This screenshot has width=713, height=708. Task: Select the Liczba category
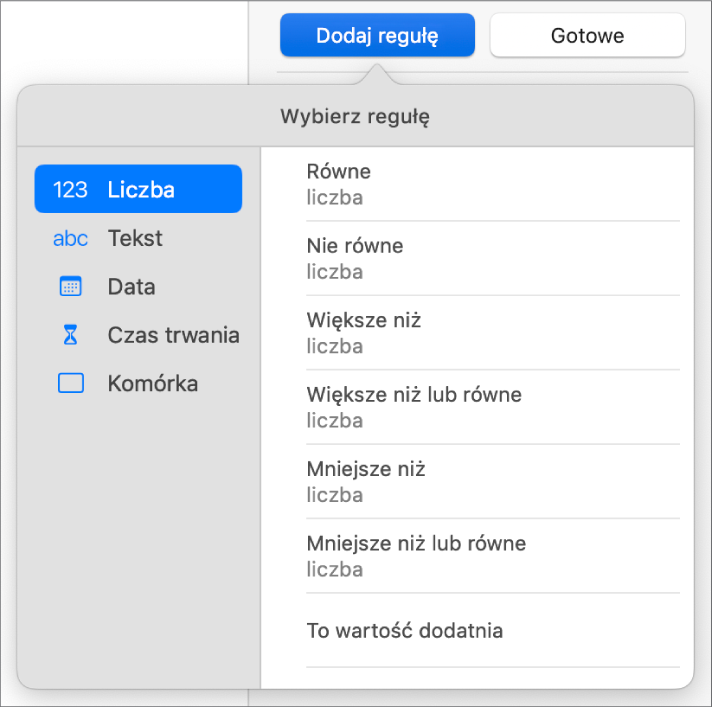coord(138,189)
